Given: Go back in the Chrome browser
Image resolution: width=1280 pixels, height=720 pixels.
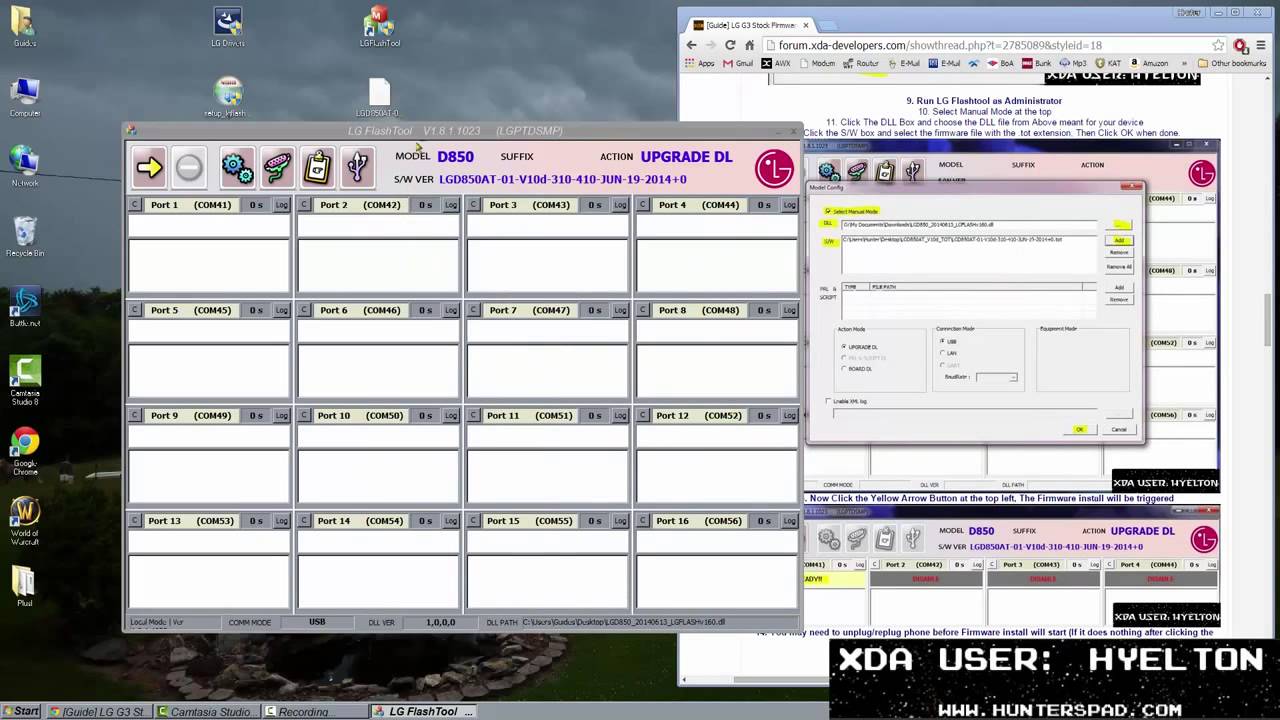Looking at the screenshot, I should 691,45.
